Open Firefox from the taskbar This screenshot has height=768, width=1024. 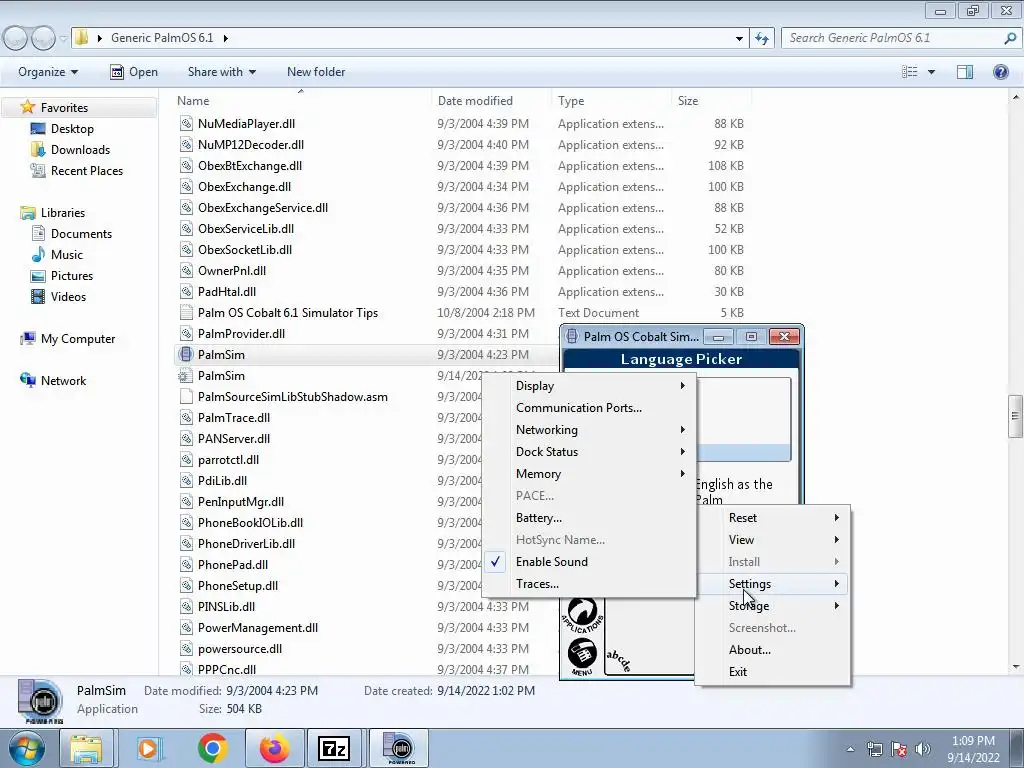(x=274, y=748)
